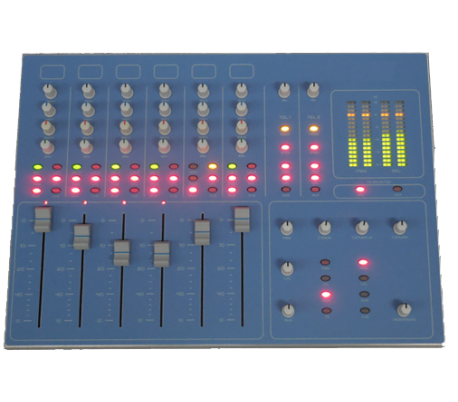Click the leftmost LED level meter column

point(352,134)
